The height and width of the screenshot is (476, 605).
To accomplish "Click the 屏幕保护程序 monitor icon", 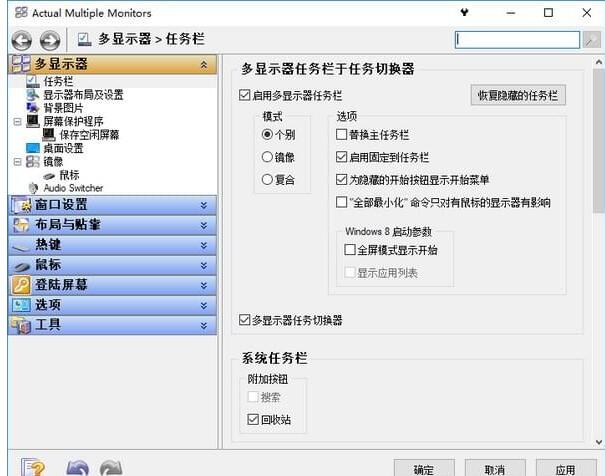I will coord(33,122).
